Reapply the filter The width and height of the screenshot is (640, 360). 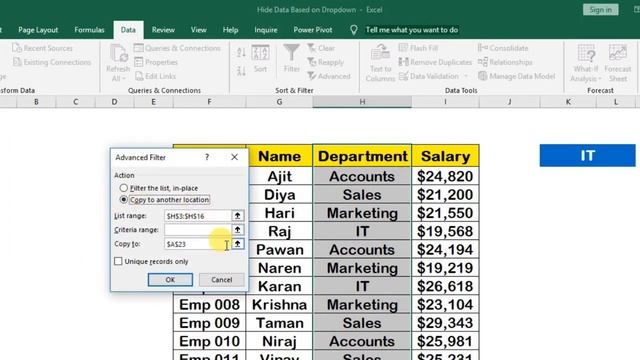[x=325, y=62]
